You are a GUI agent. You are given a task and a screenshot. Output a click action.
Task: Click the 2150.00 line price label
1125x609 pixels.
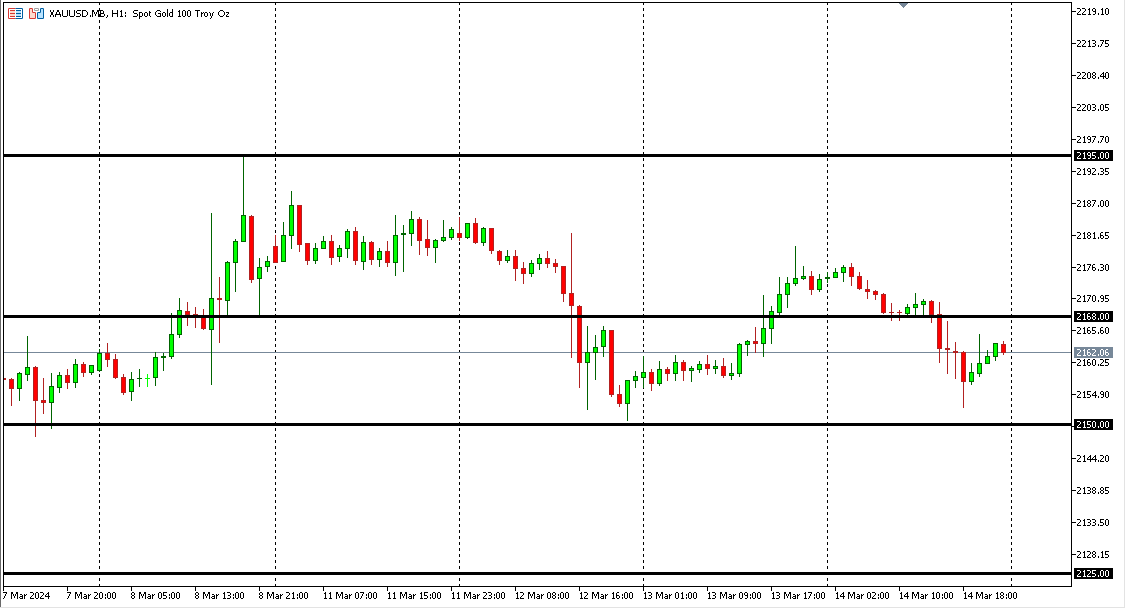pos(1093,425)
